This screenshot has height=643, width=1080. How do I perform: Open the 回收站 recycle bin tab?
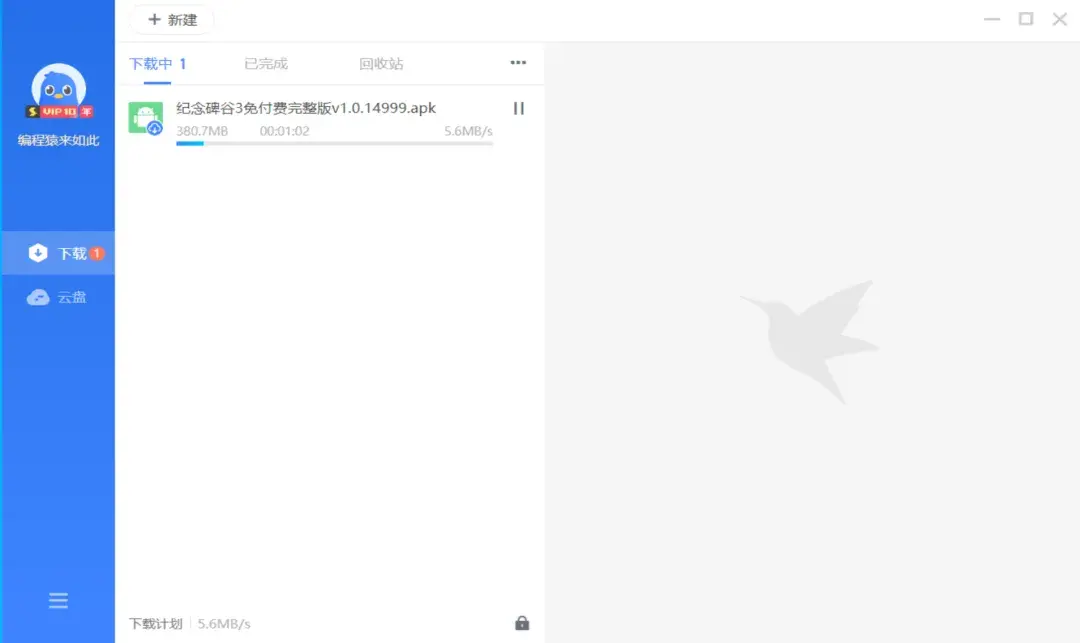pos(381,64)
